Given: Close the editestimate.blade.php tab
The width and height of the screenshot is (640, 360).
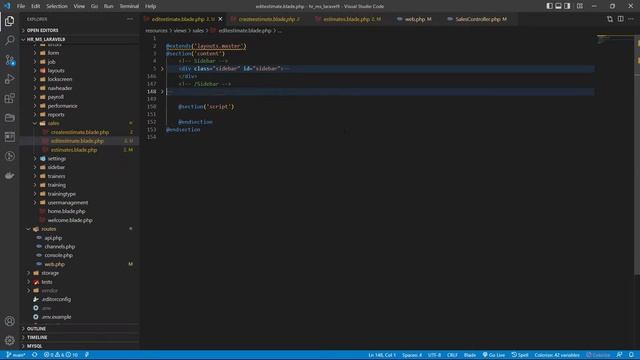Looking at the screenshot, I should coord(220,19).
